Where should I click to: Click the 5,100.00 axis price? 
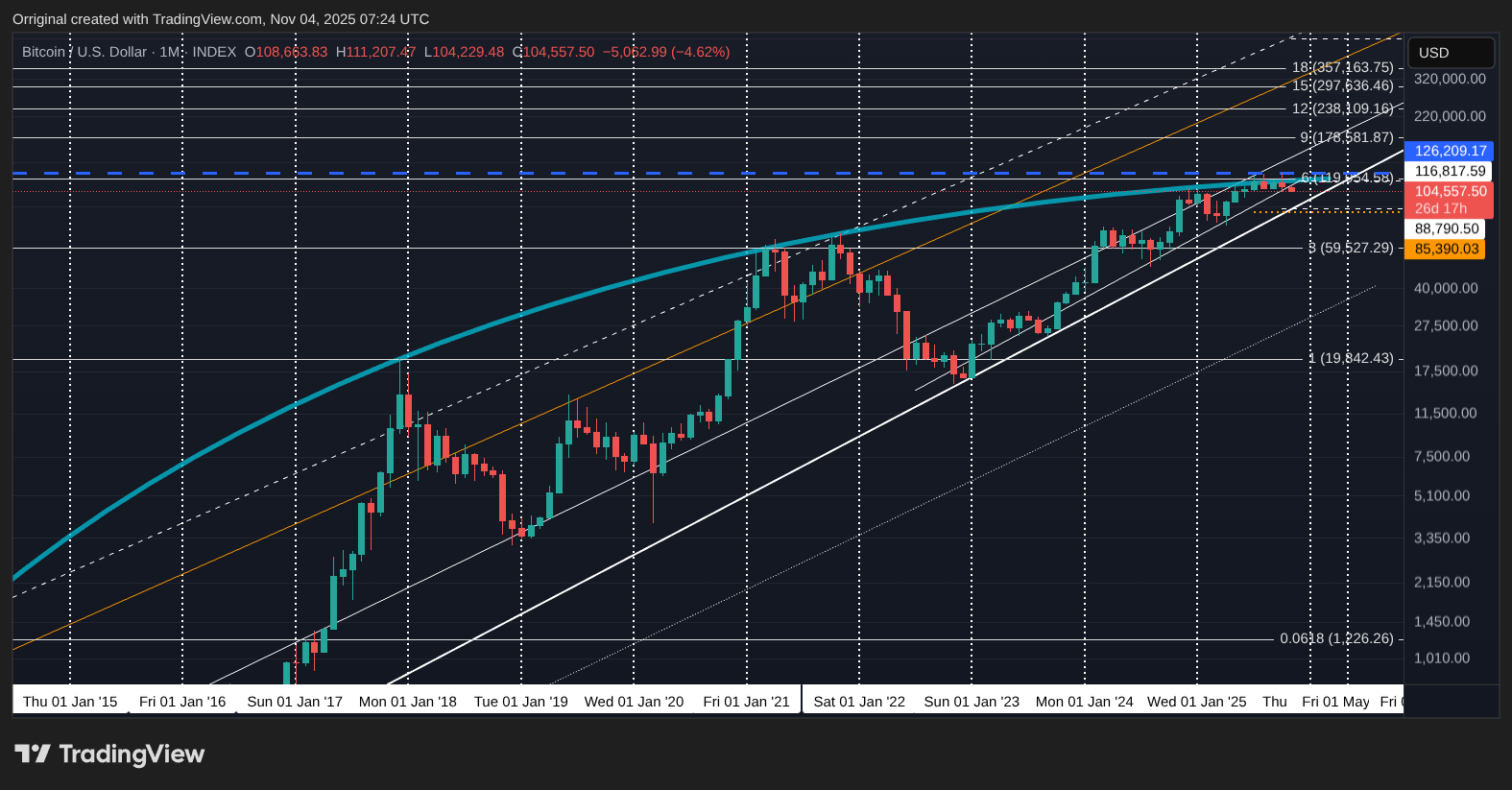1442,495
